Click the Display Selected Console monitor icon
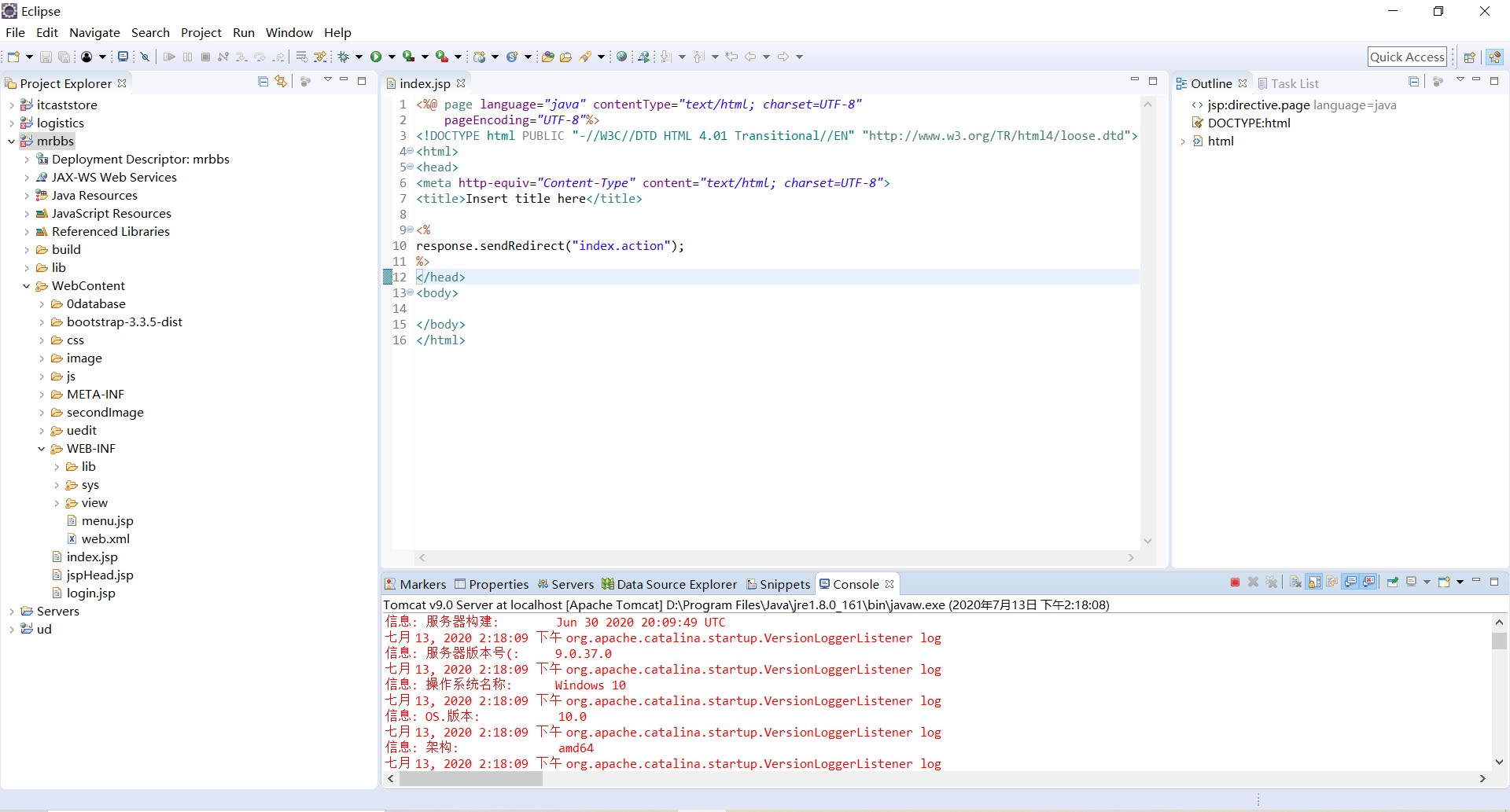This screenshot has width=1510, height=812. (x=1411, y=582)
